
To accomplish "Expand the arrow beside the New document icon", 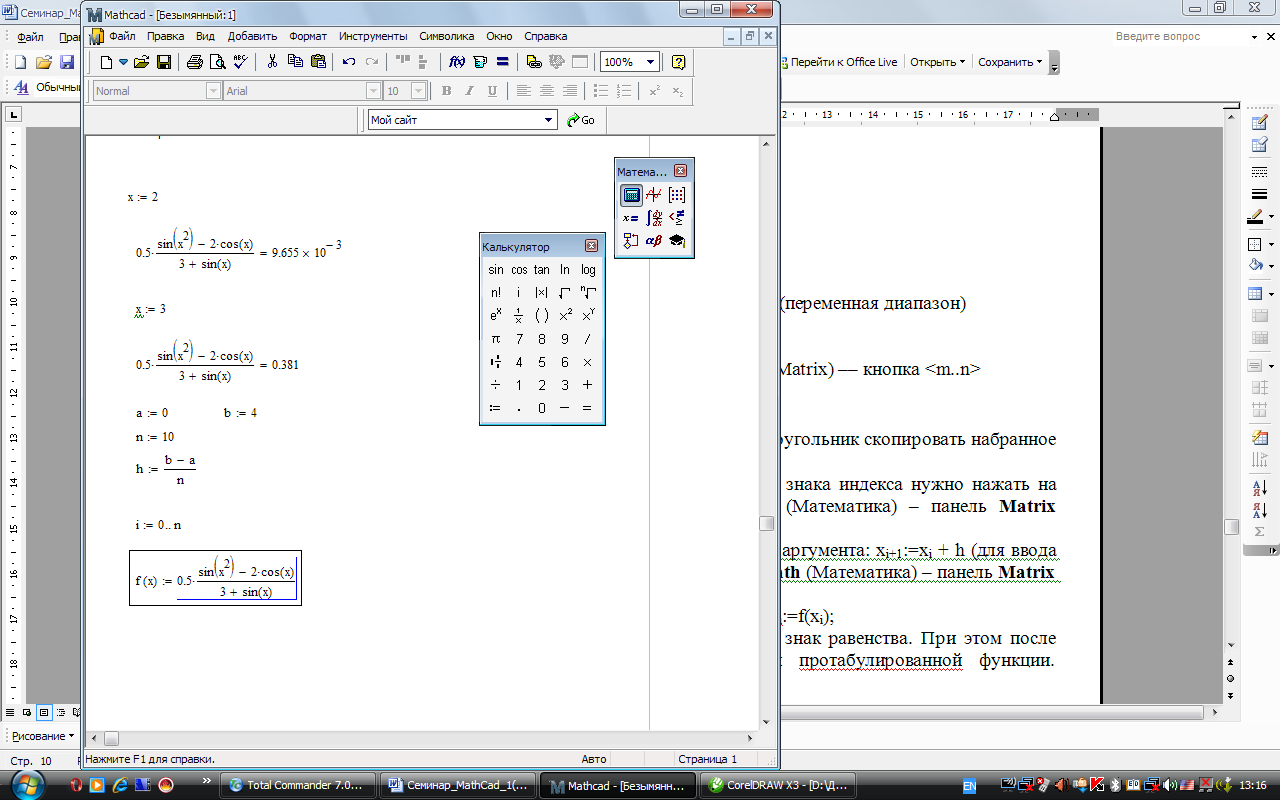I will tap(123, 62).
